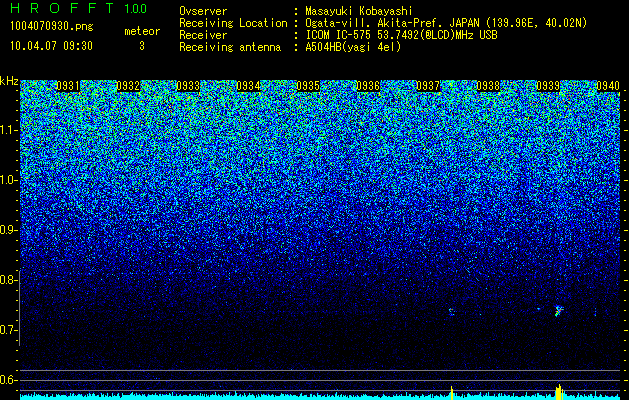Click the 0939 time marker

(x=548, y=86)
